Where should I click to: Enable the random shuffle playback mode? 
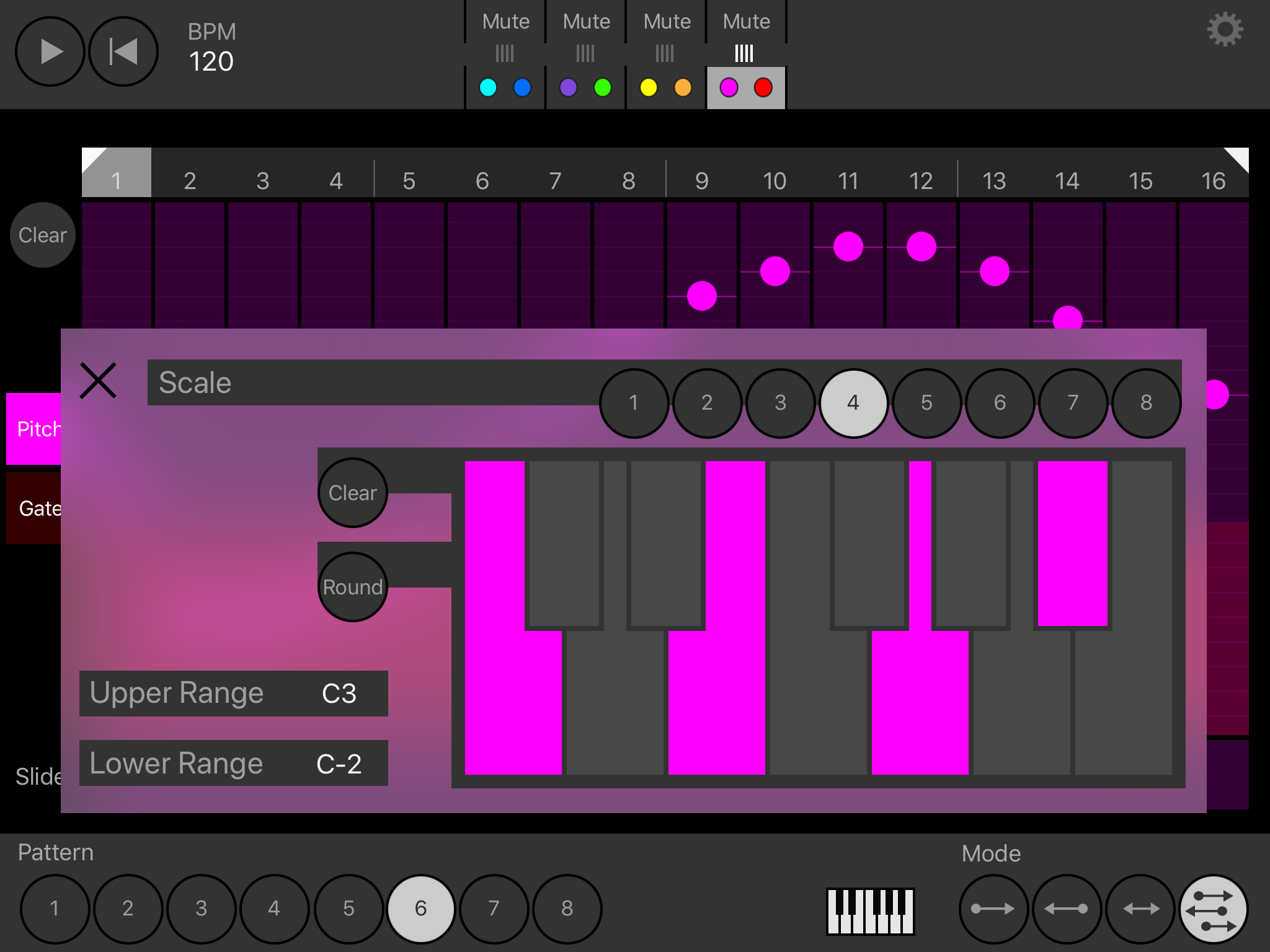click(x=1214, y=909)
